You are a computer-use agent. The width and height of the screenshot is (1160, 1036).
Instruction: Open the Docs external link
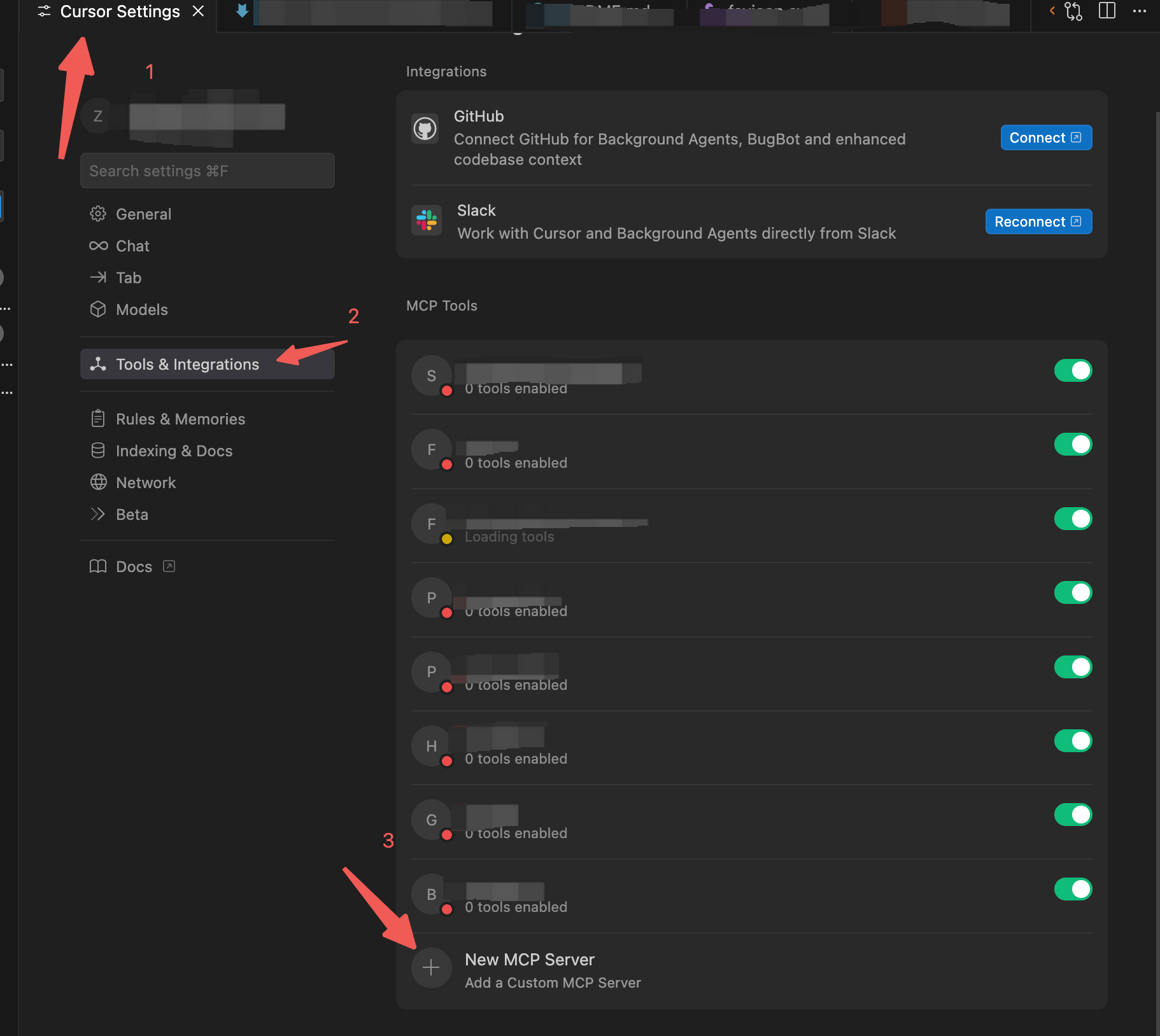(x=132, y=566)
